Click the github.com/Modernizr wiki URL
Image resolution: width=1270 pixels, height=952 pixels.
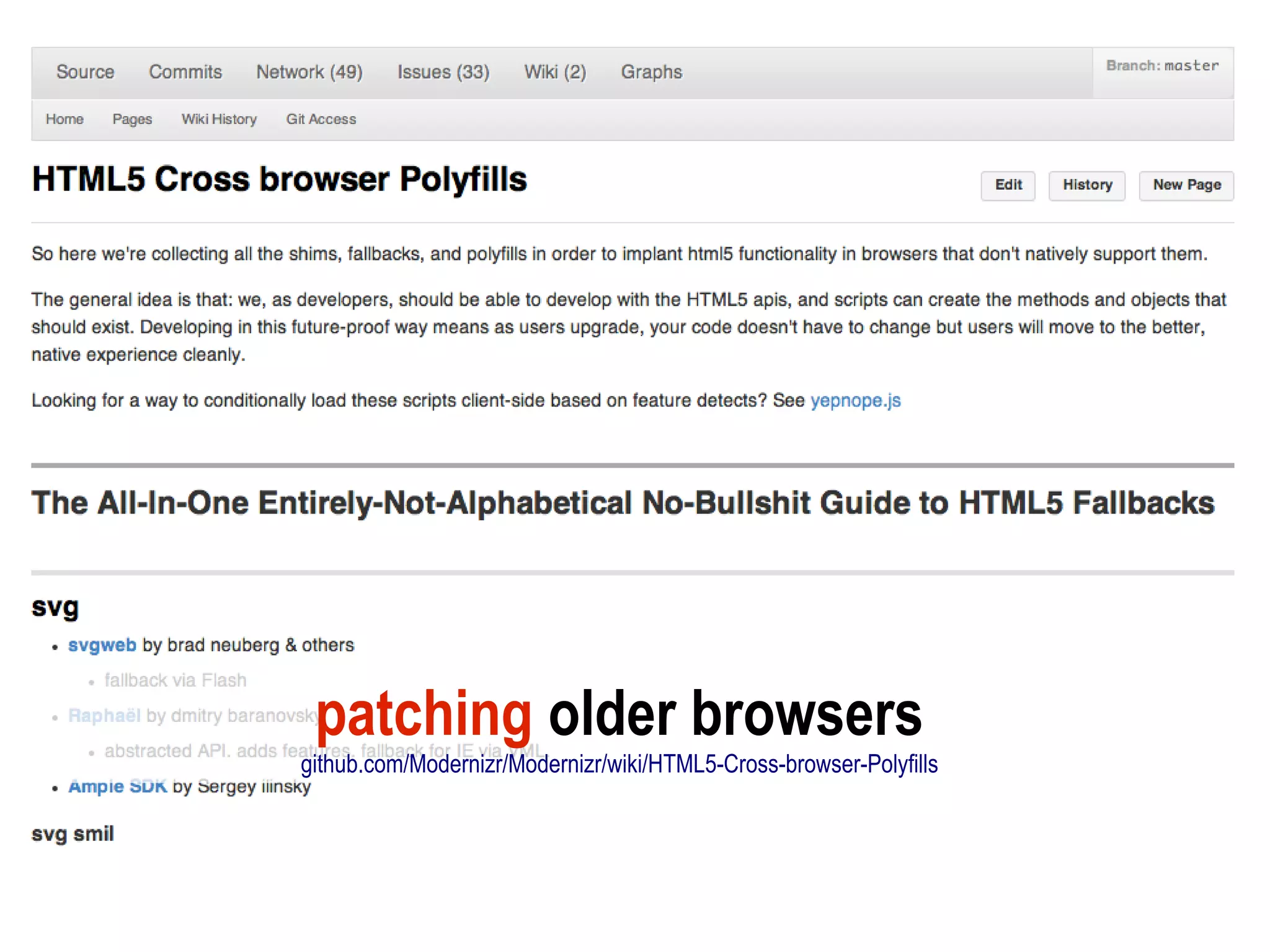(619, 764)
